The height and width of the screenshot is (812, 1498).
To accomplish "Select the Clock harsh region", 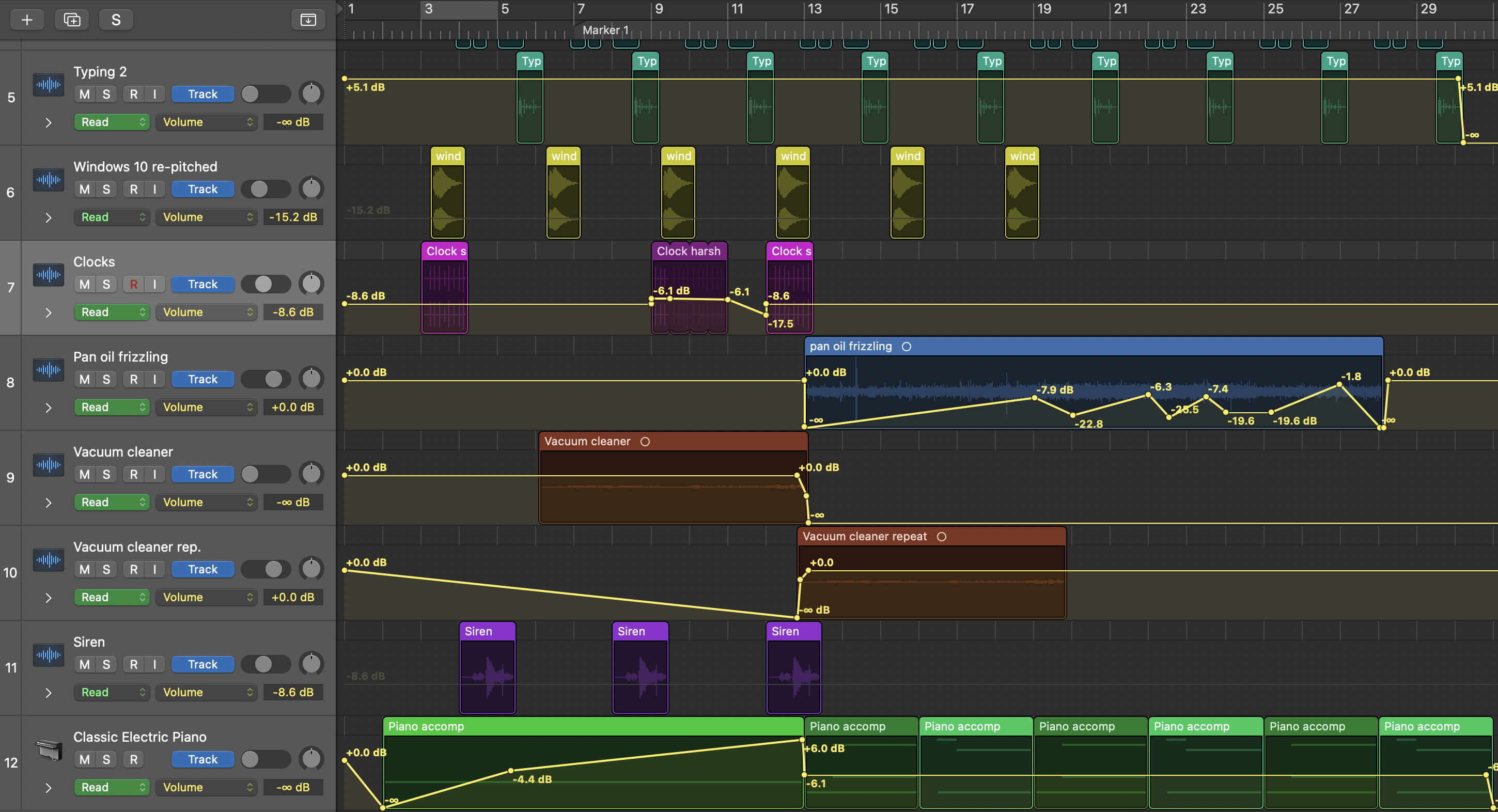I will (x=689, y=251).
